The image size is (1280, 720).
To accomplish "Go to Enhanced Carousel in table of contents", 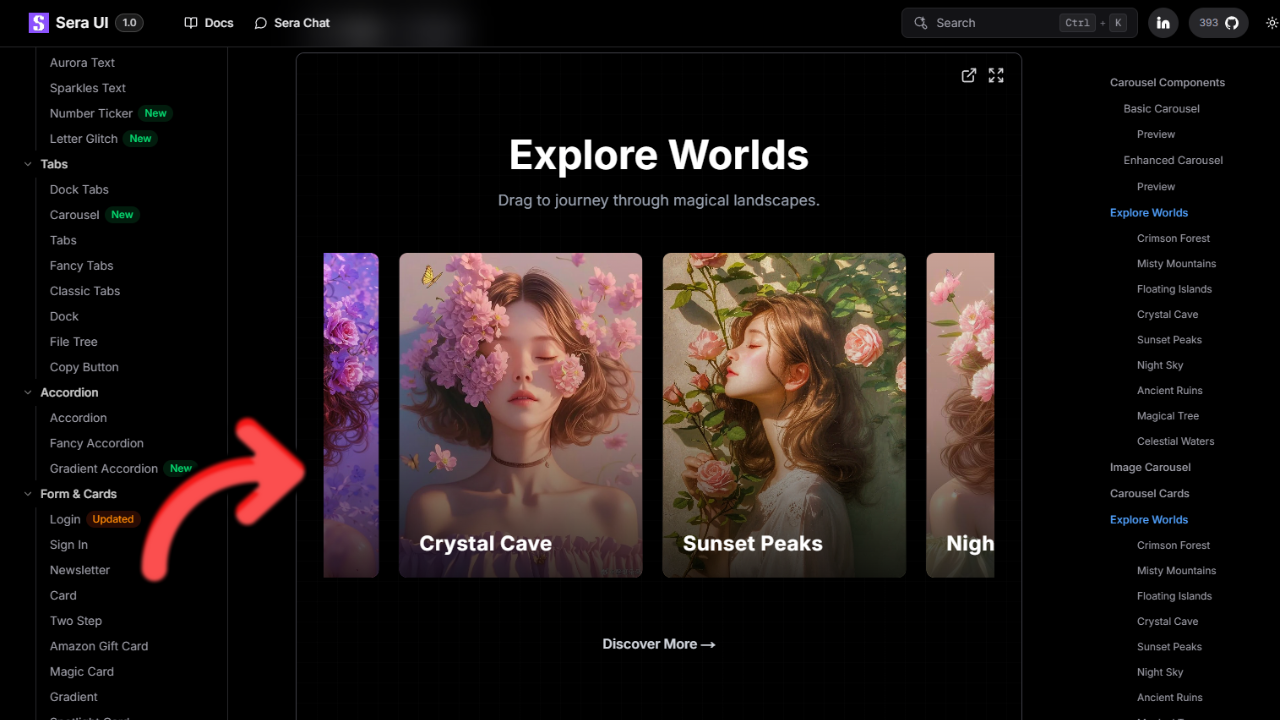I will [1173, 160].
